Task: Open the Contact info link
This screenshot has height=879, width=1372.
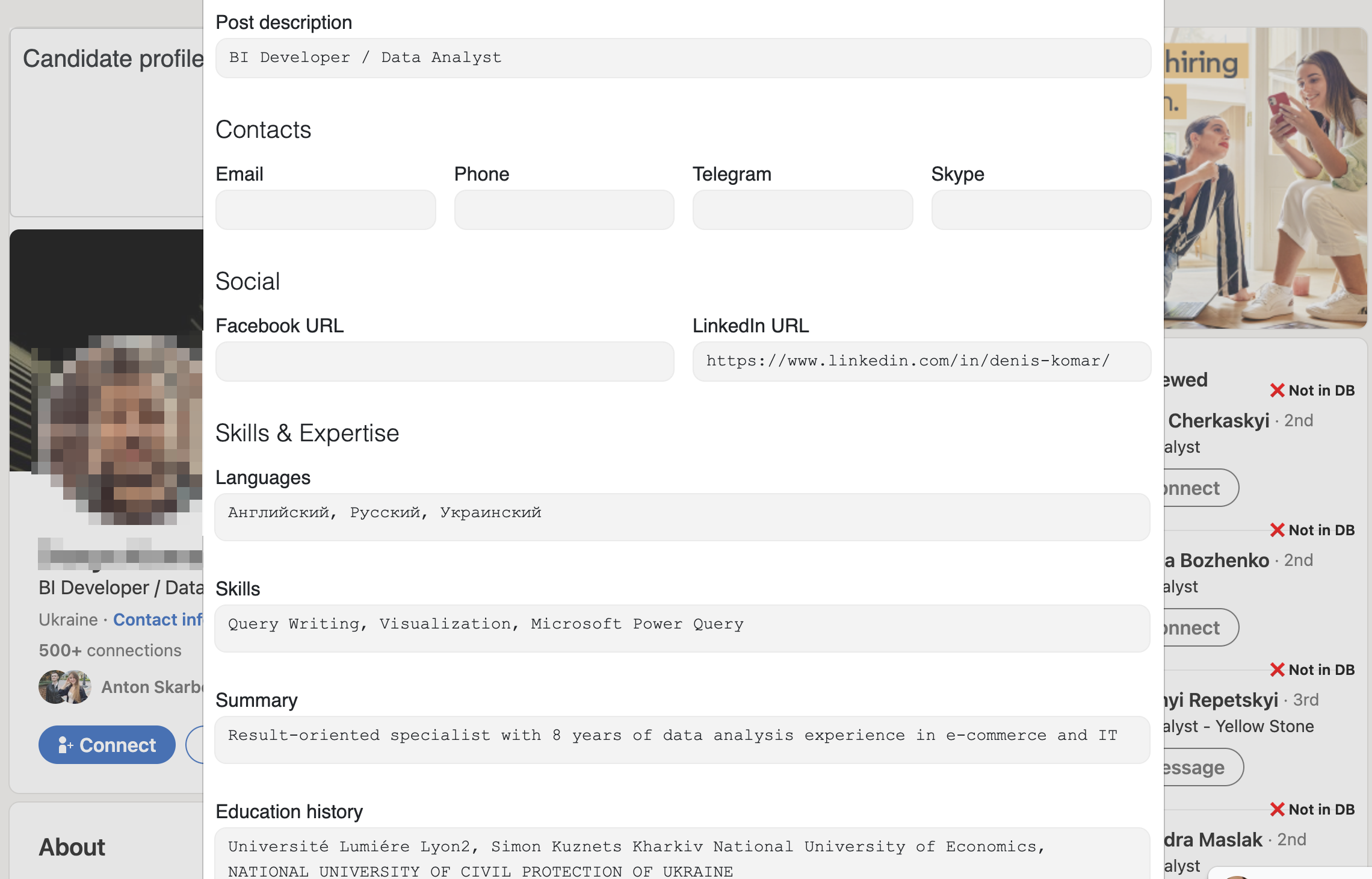Action: 158,620
